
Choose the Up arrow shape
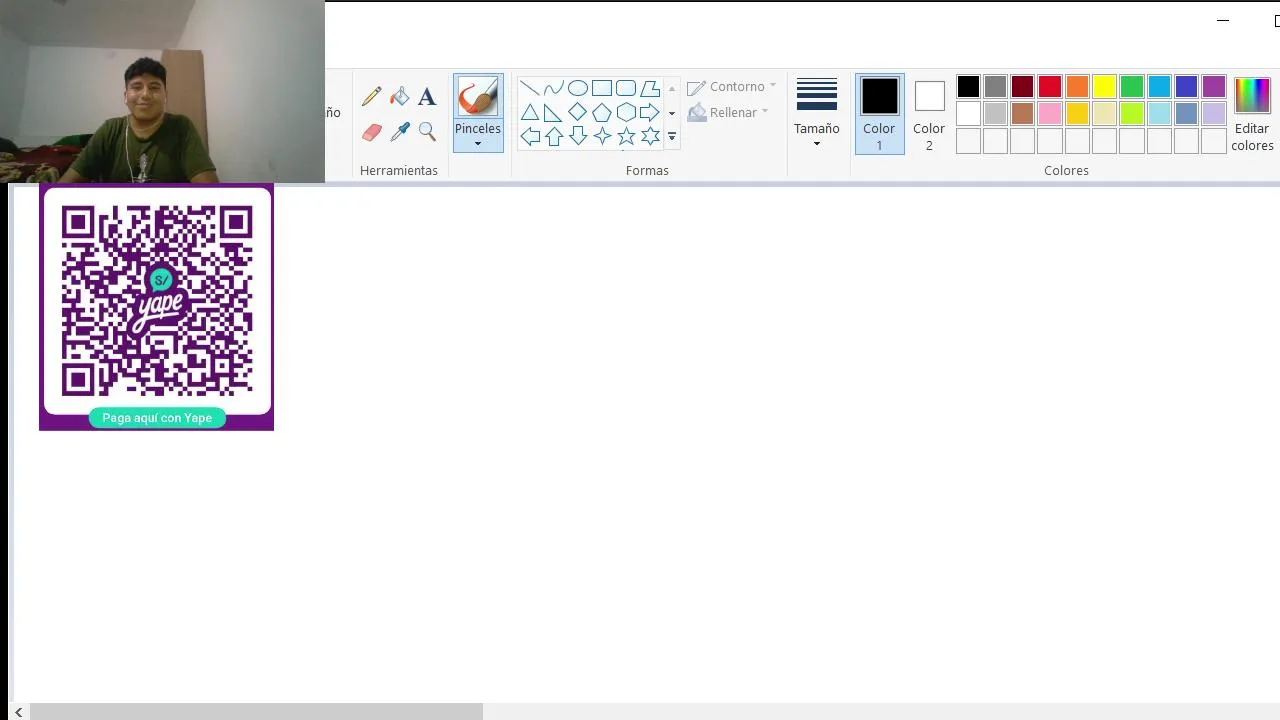554,136
